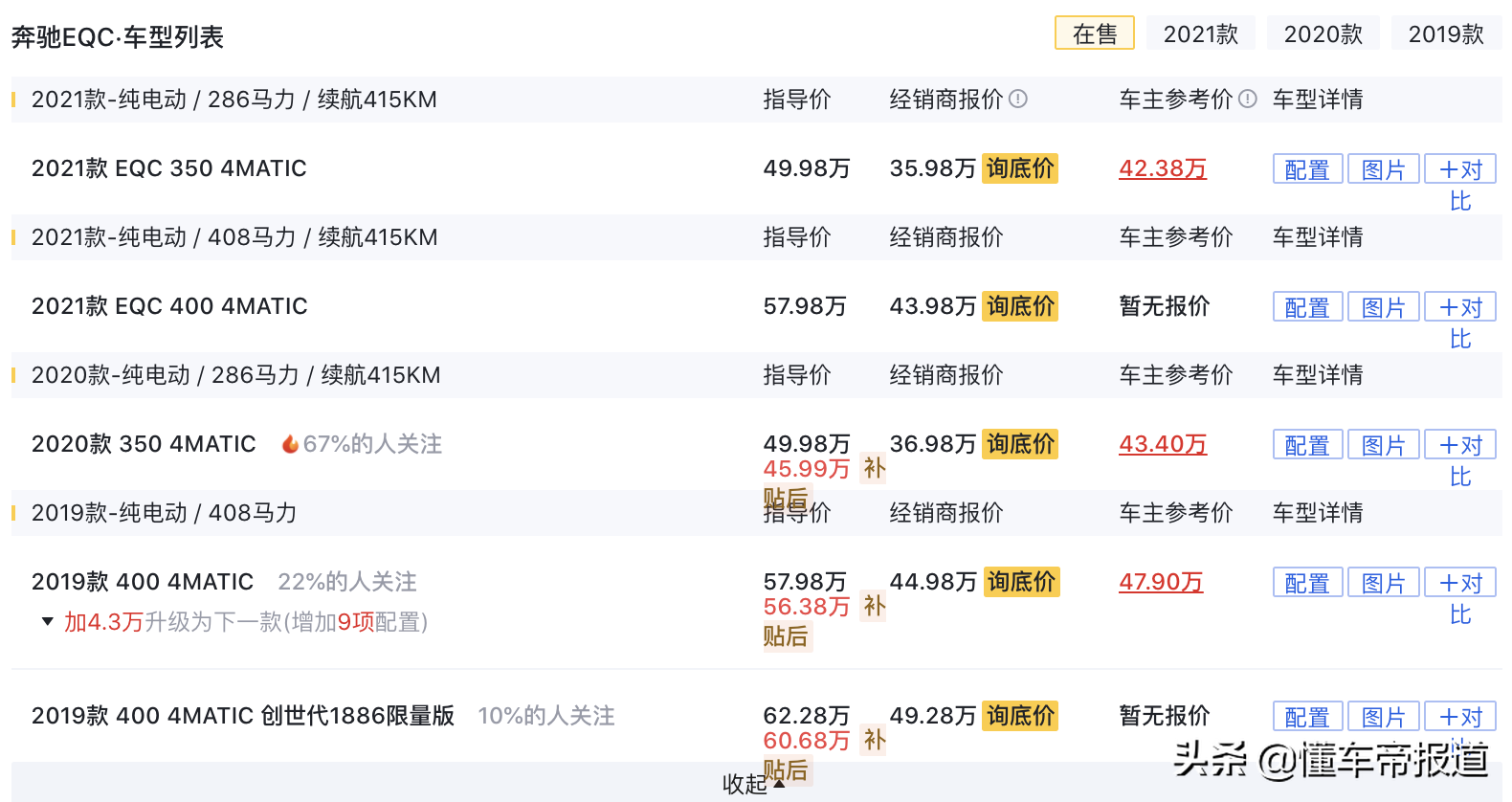Open 图片 for 2021款 EQC 400 4MATIC
Image resolution: width=1512 pixels, height=802 pixels.
(x=1383, y=307)
